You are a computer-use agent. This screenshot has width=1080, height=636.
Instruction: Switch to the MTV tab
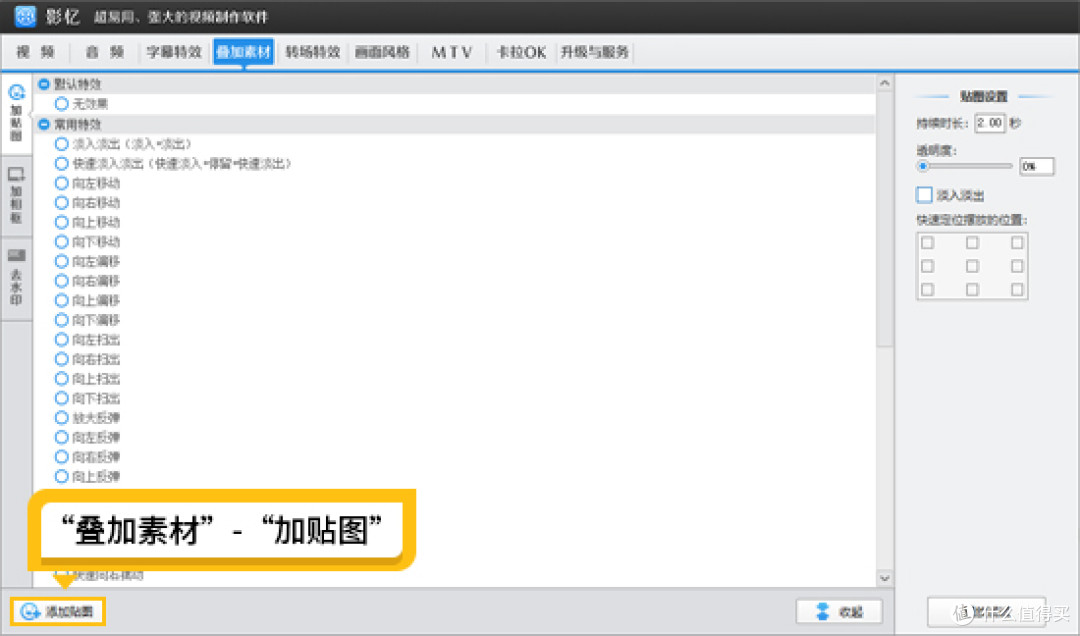coord(452,52)
